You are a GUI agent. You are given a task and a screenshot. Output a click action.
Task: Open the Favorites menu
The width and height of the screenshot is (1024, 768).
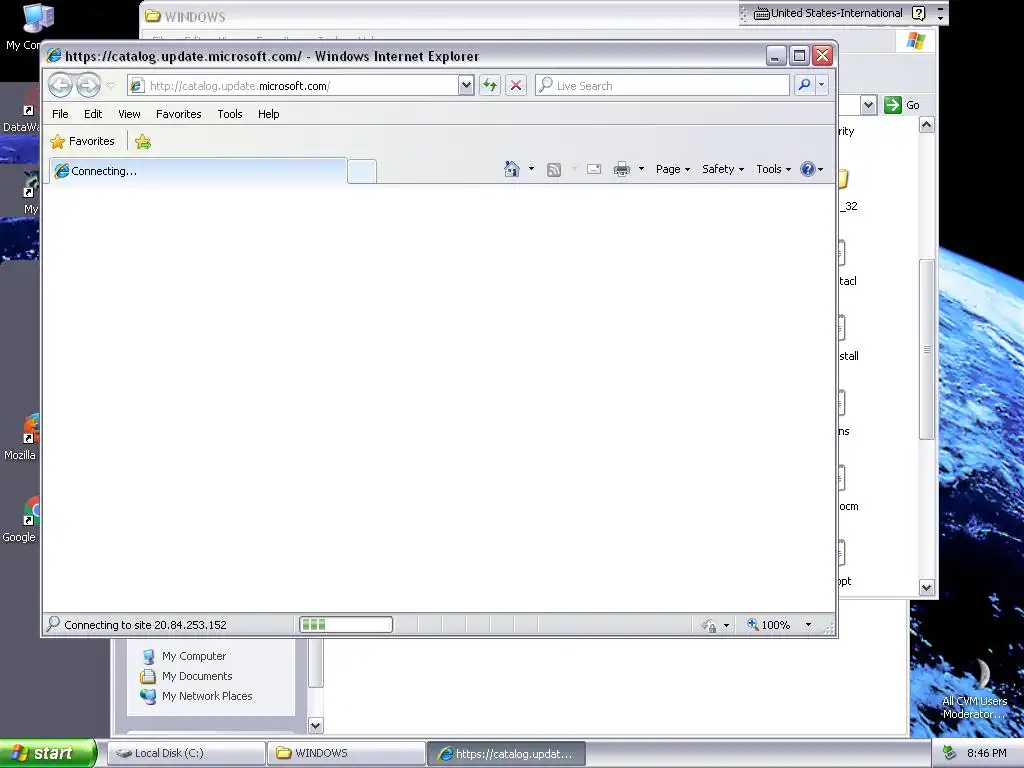(178, 114)
